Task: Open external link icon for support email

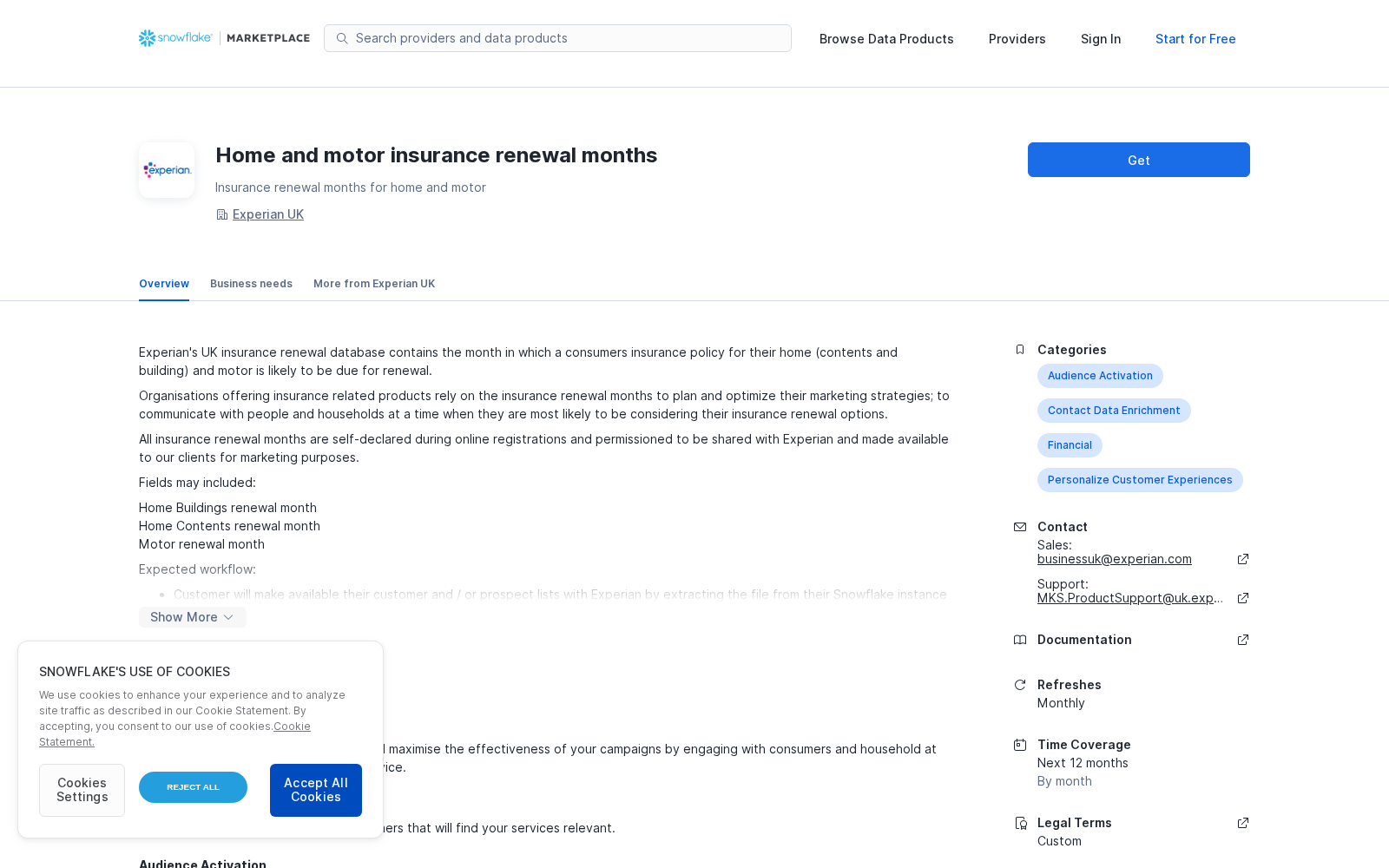Action: (x=1243, y=598)
